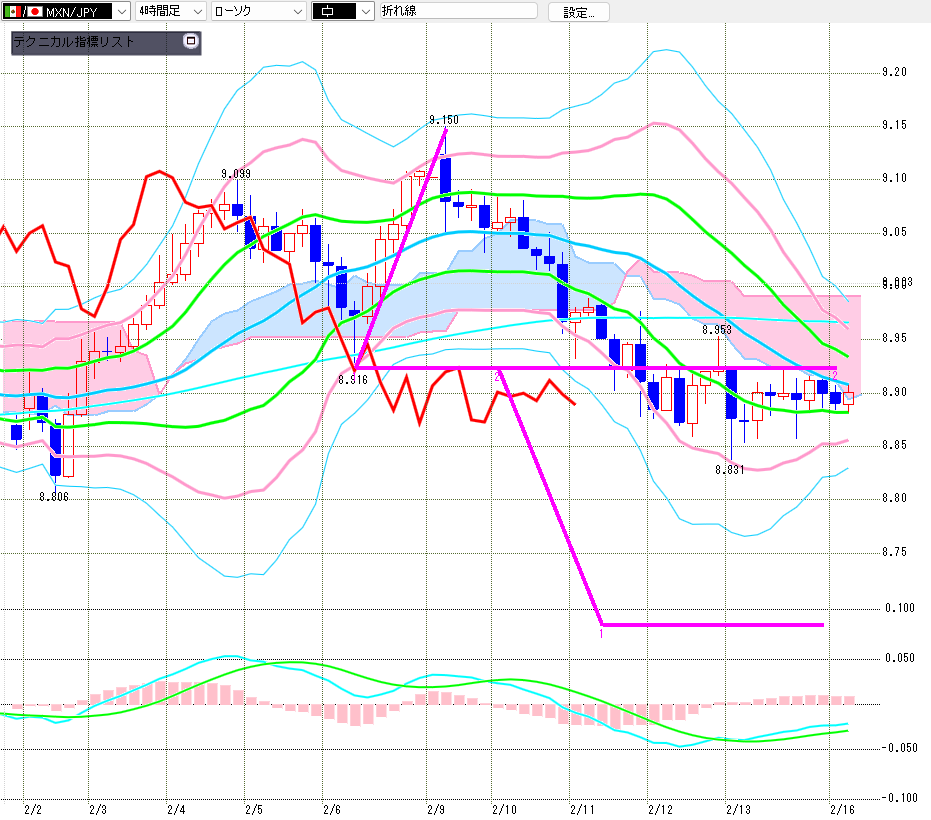
Task: Select the 8.831 low price label
Action: point(730,469)
